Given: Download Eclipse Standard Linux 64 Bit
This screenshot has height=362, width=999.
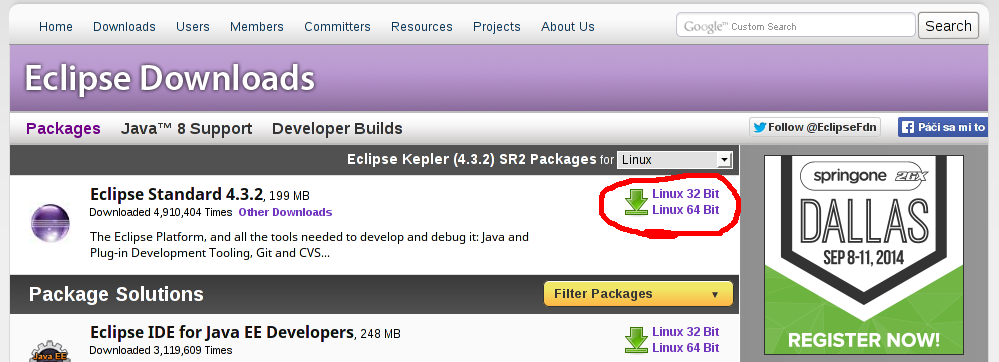Looking at the screenshot, I should (x=686, y=210).
